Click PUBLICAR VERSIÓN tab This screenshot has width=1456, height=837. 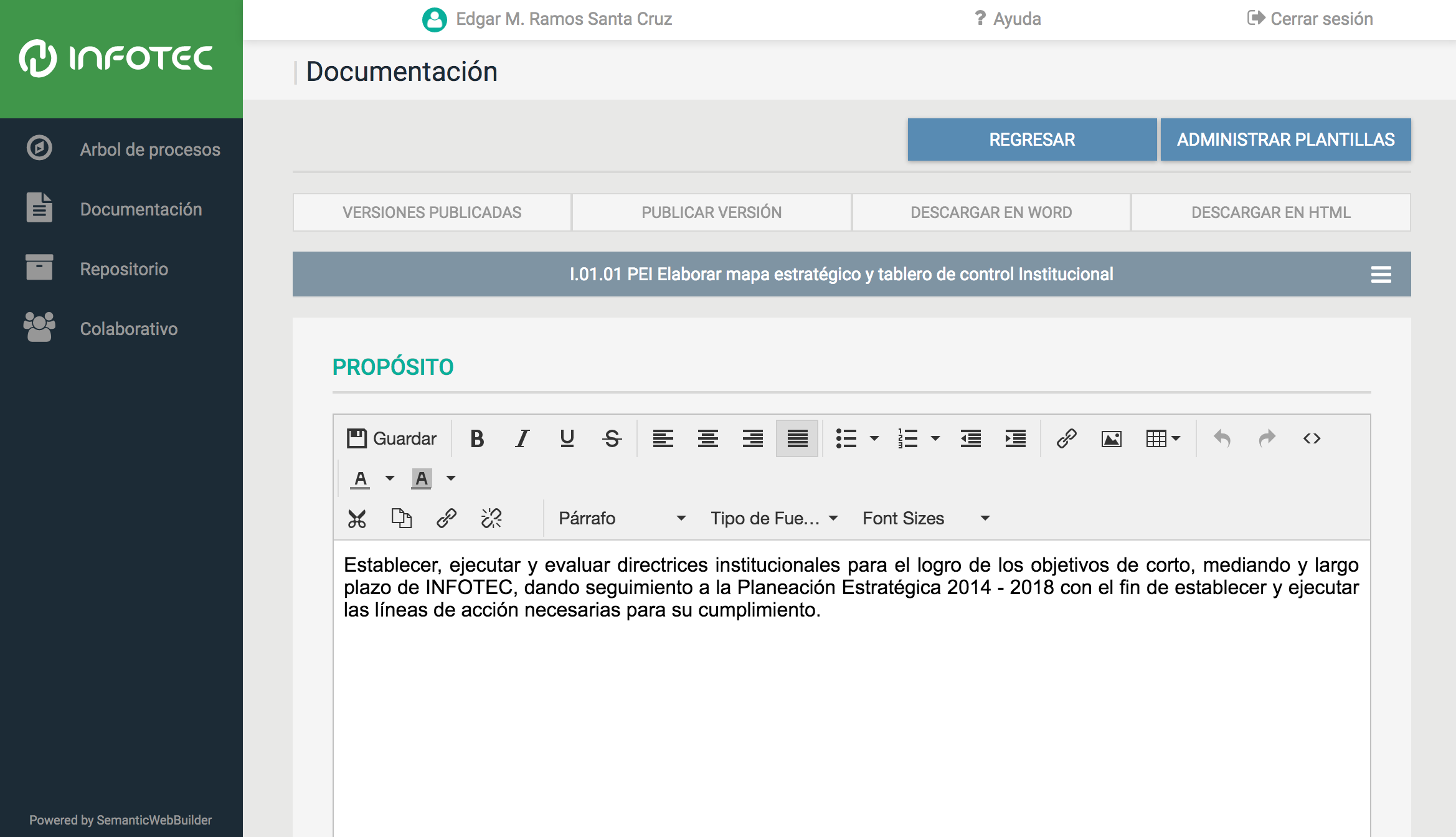tap(711, 212)
